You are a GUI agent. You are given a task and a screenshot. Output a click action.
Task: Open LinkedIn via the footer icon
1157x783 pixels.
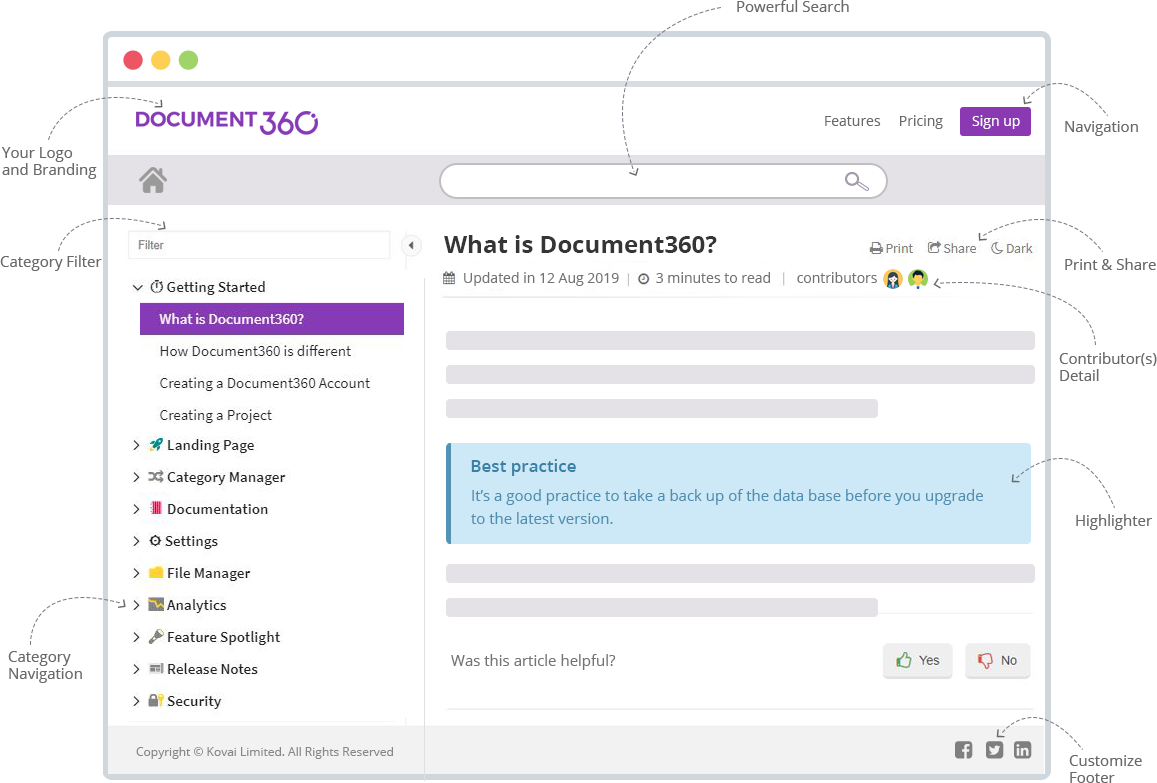point(1022,749)
